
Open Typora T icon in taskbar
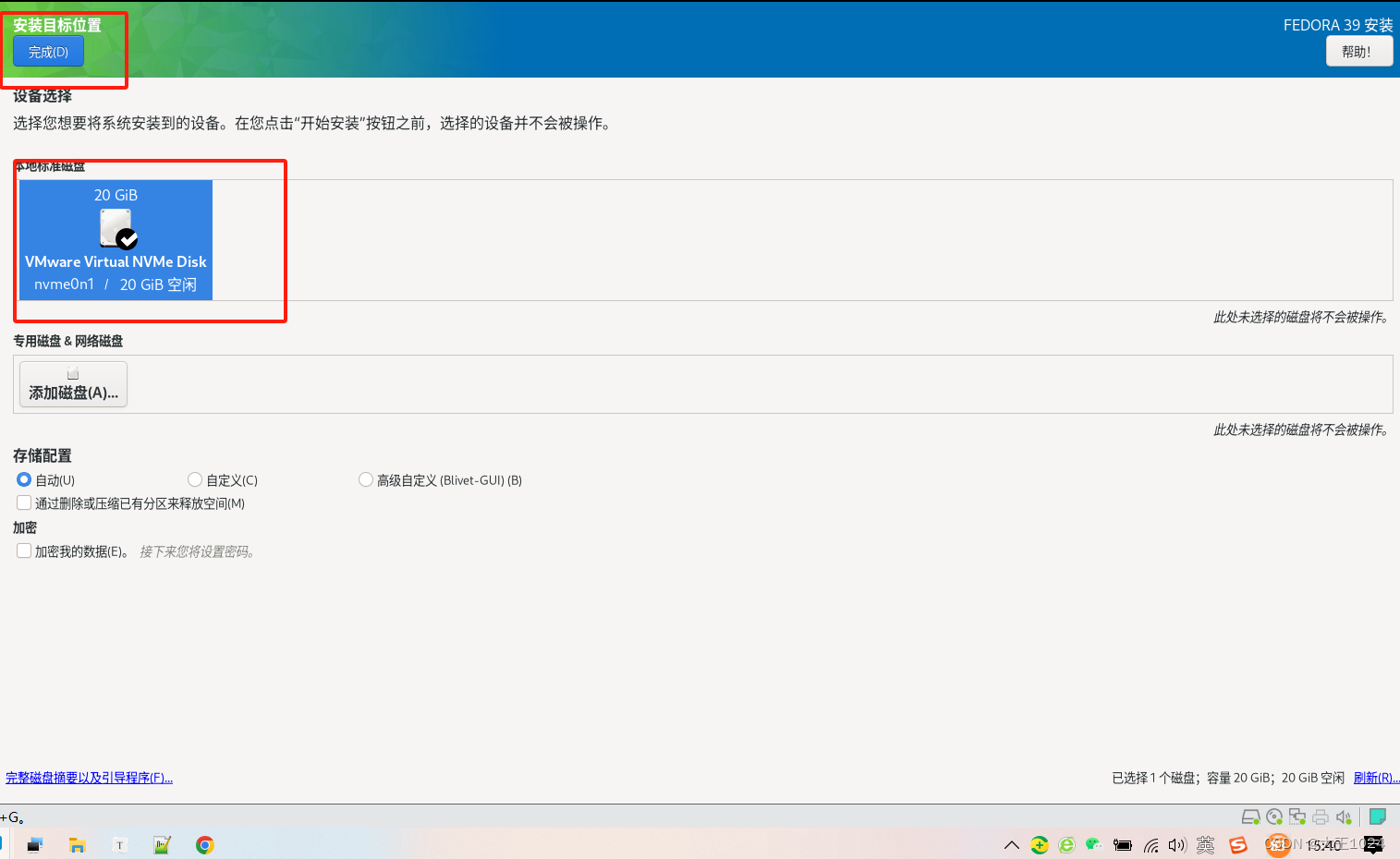(x=119, y=844)
